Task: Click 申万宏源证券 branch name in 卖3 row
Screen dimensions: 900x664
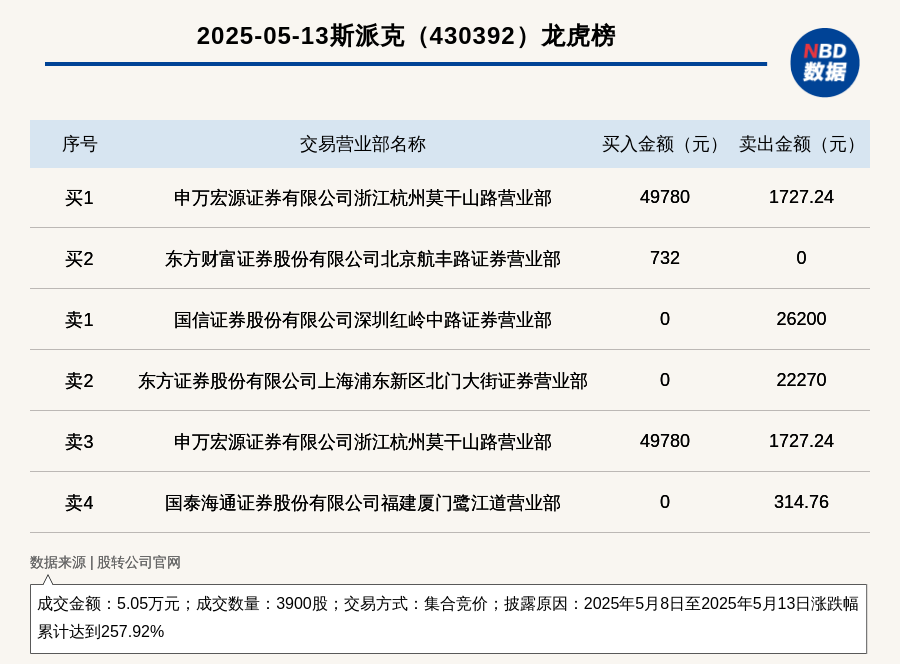Action: click(x=362, y=442)
